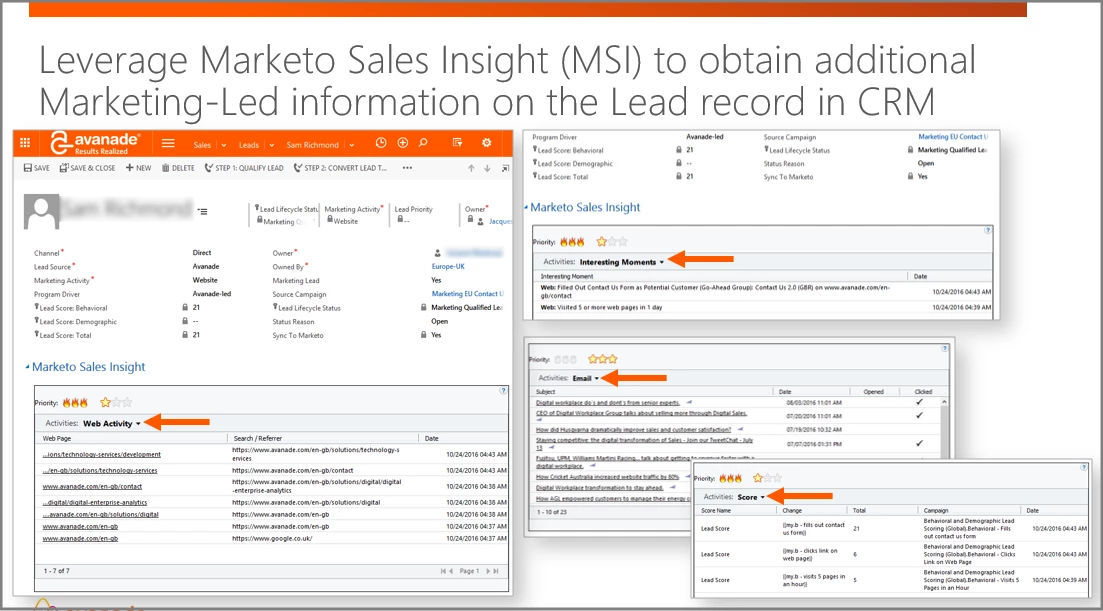This screenshot has height=611, width=1103.
Task: Go to previous record with up arrow
Action: click(x=471, y=168)
